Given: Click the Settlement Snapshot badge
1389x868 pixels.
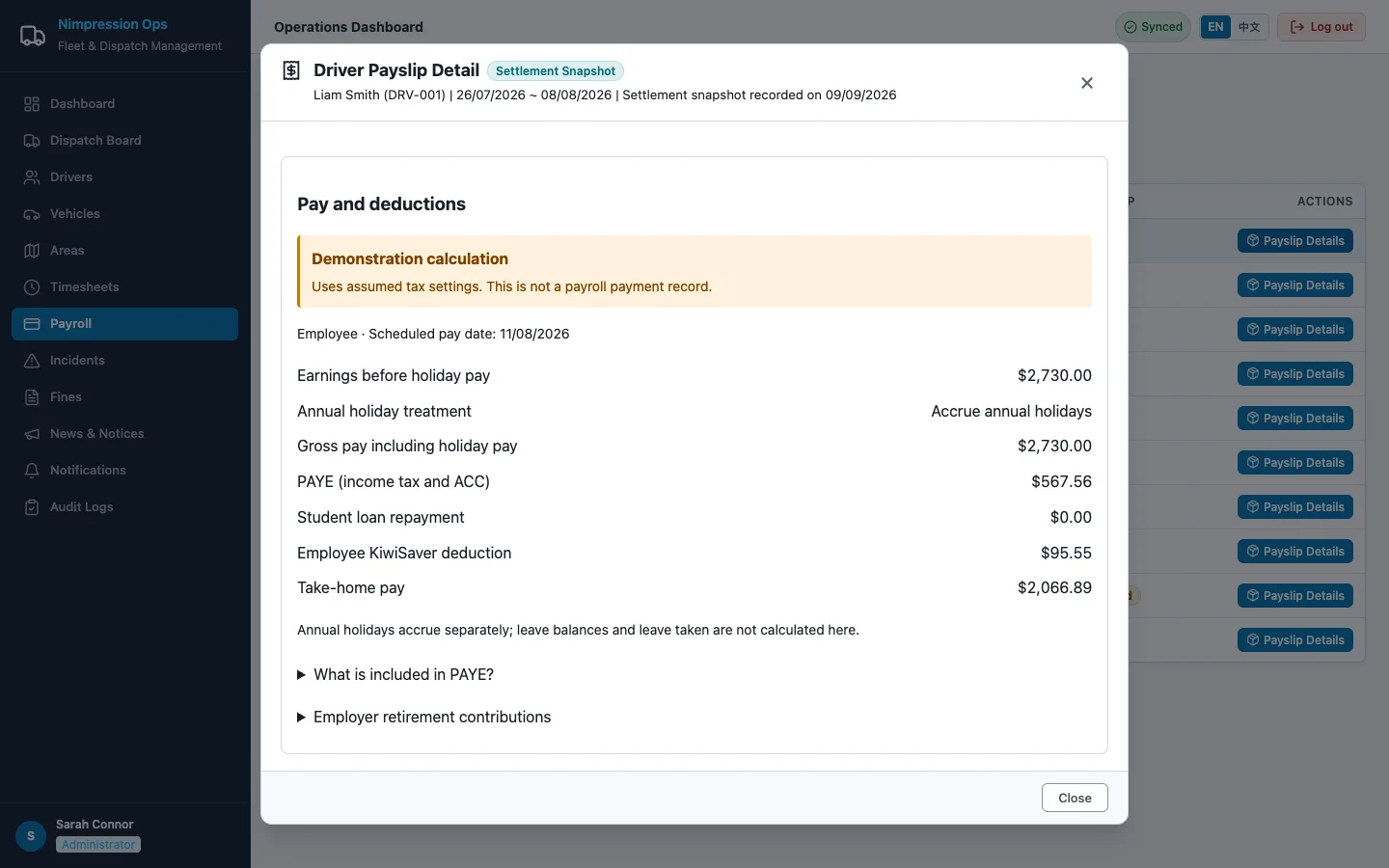Looking at the screenshot, I should click(556, 71).
